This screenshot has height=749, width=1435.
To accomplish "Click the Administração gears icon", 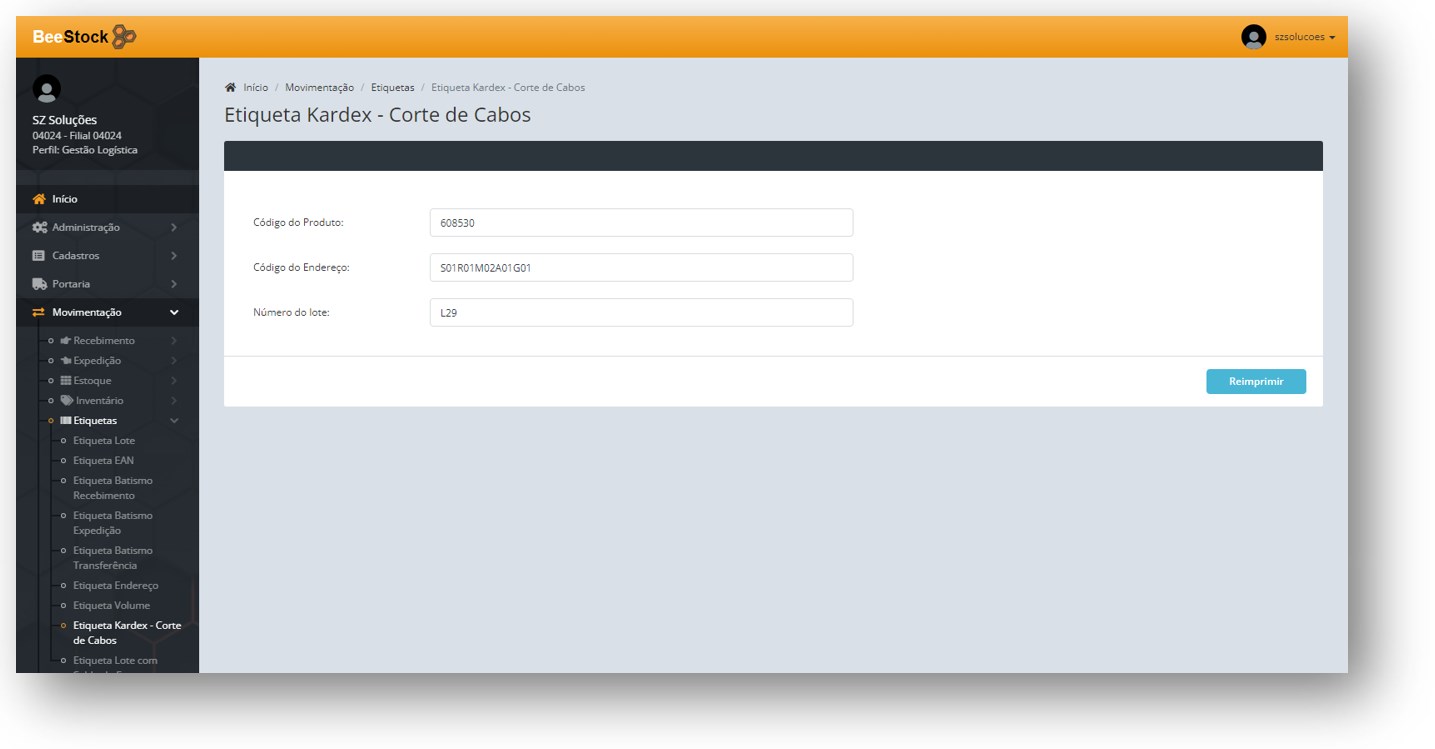I will (40, 228).
